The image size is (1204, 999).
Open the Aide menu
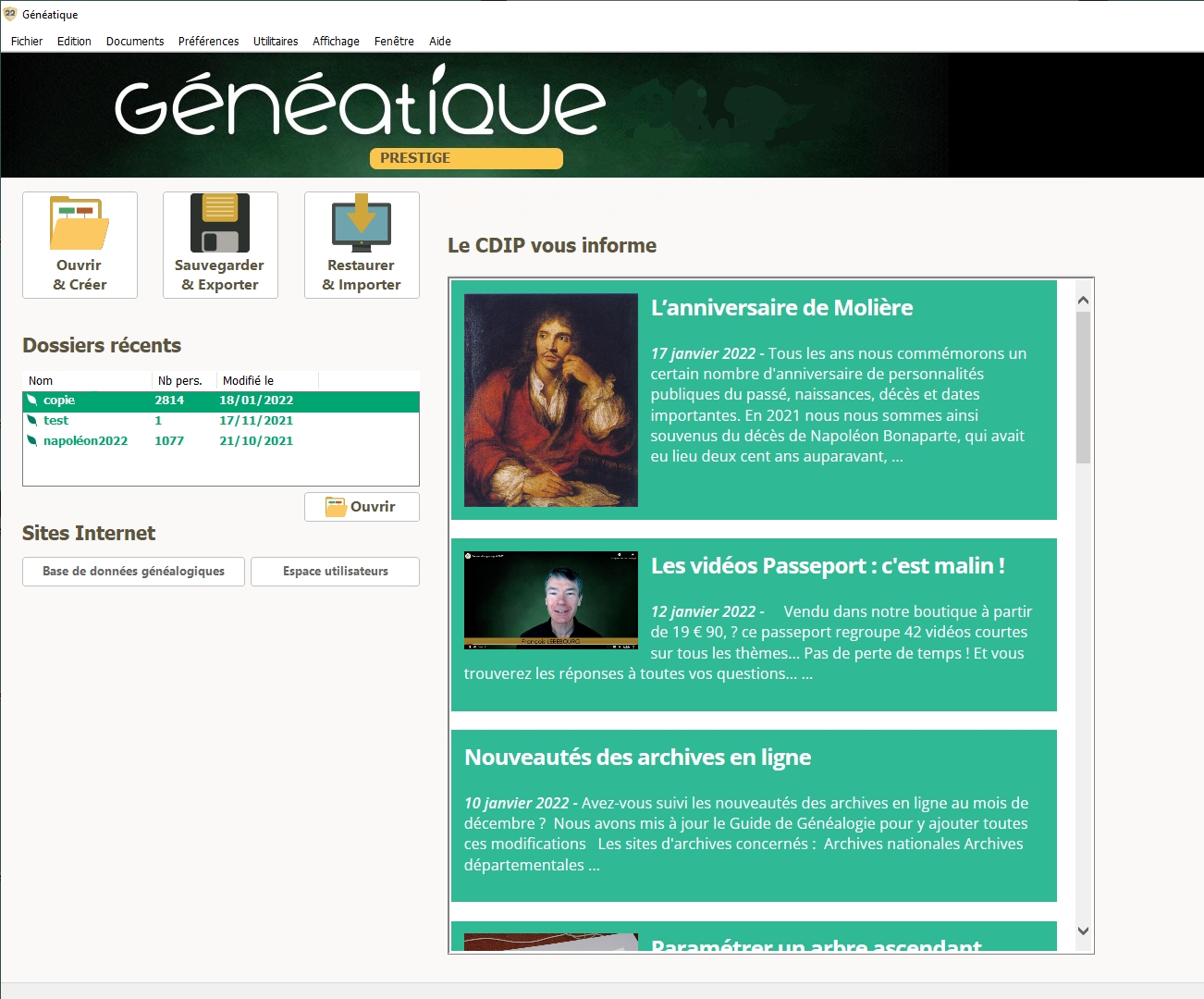point(440,42)
